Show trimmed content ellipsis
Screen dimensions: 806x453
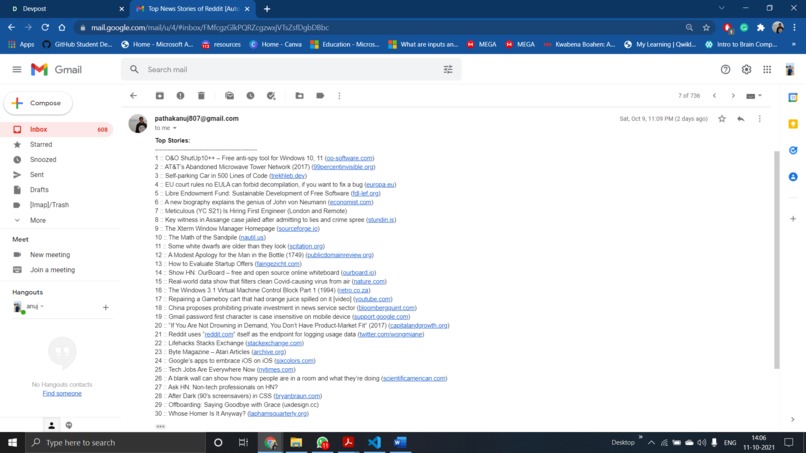[x=160, y=426]
